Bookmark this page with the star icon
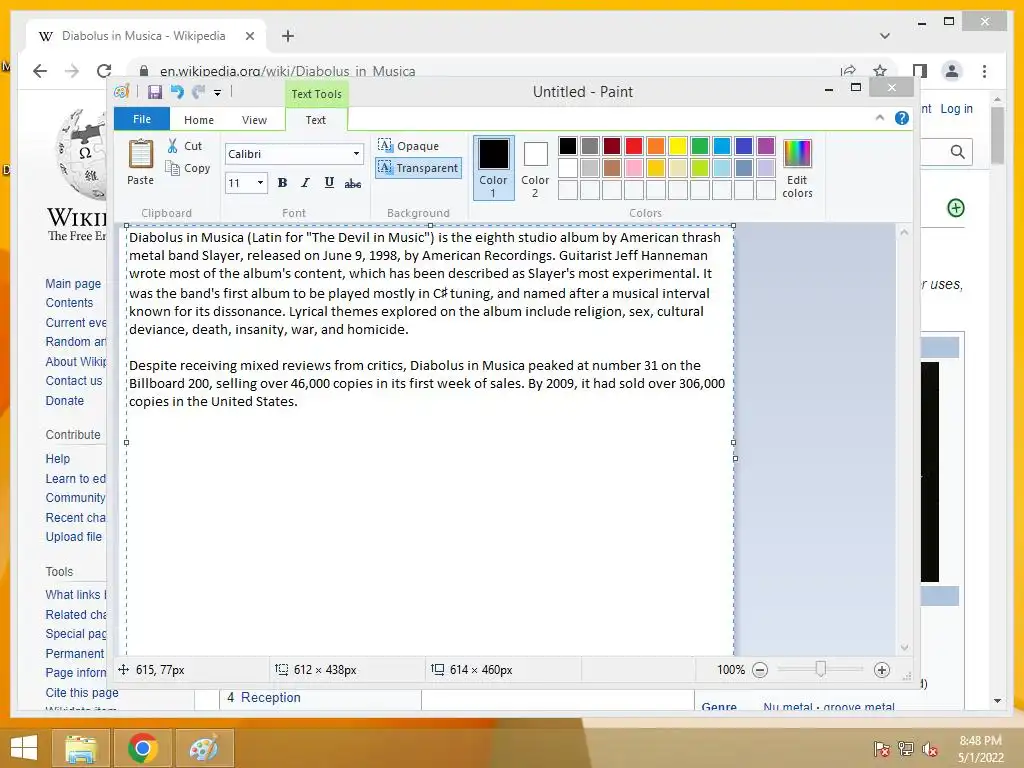Viewport: 1024px width, 768px height. coord(880,71)
